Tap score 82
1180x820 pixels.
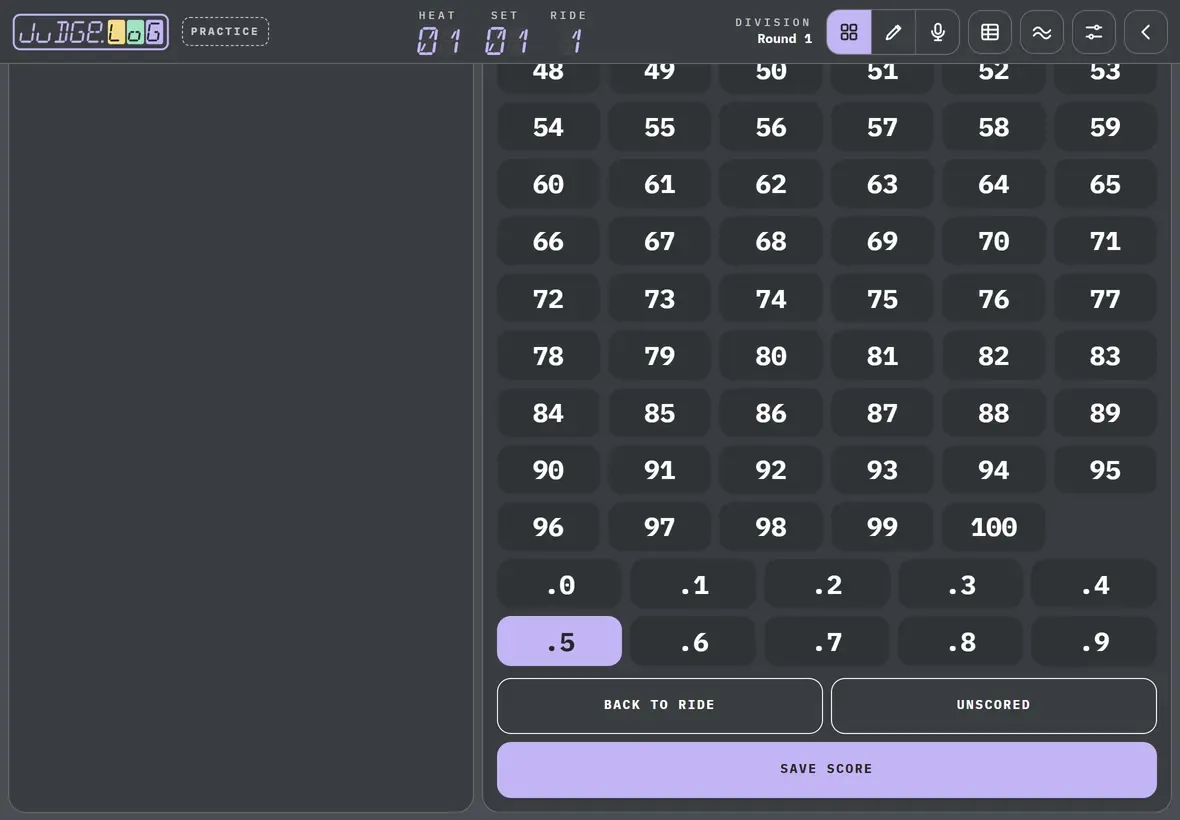[x=993, y=355]
